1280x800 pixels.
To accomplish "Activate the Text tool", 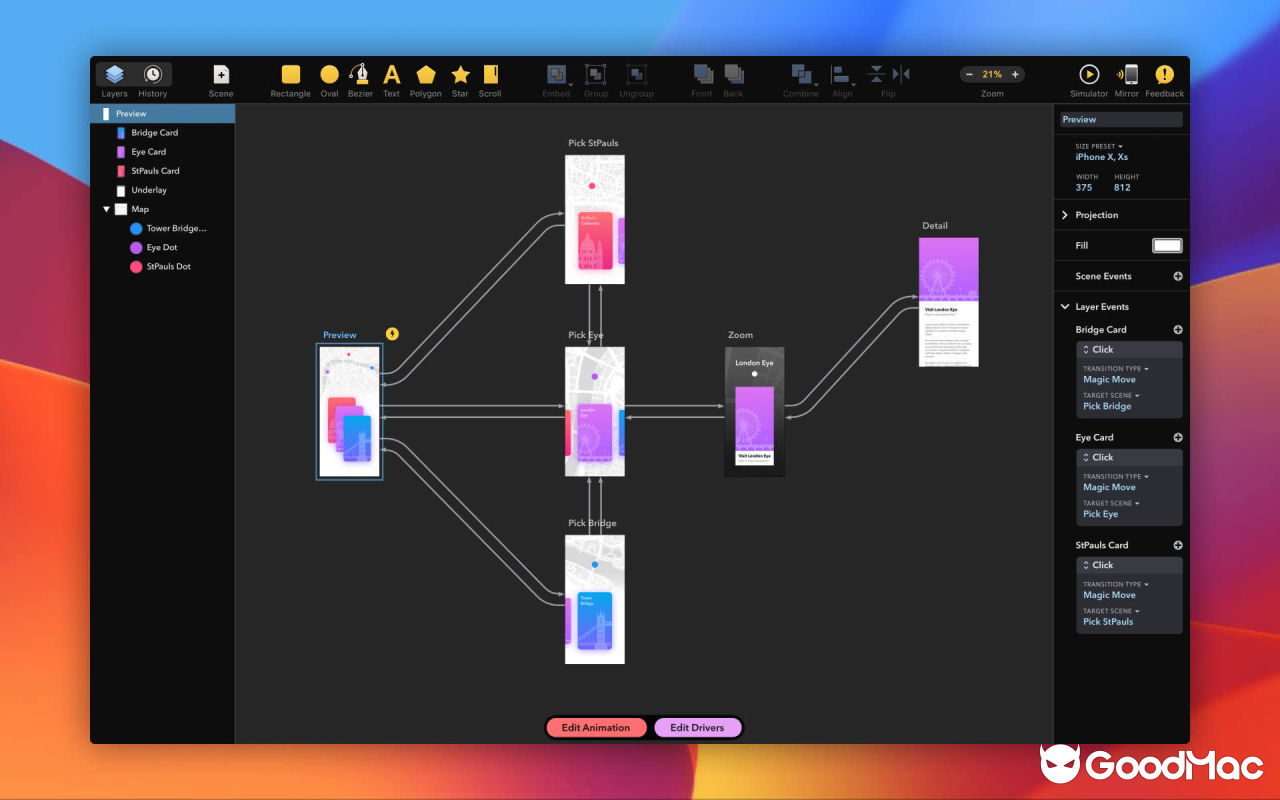I will 391,75.
